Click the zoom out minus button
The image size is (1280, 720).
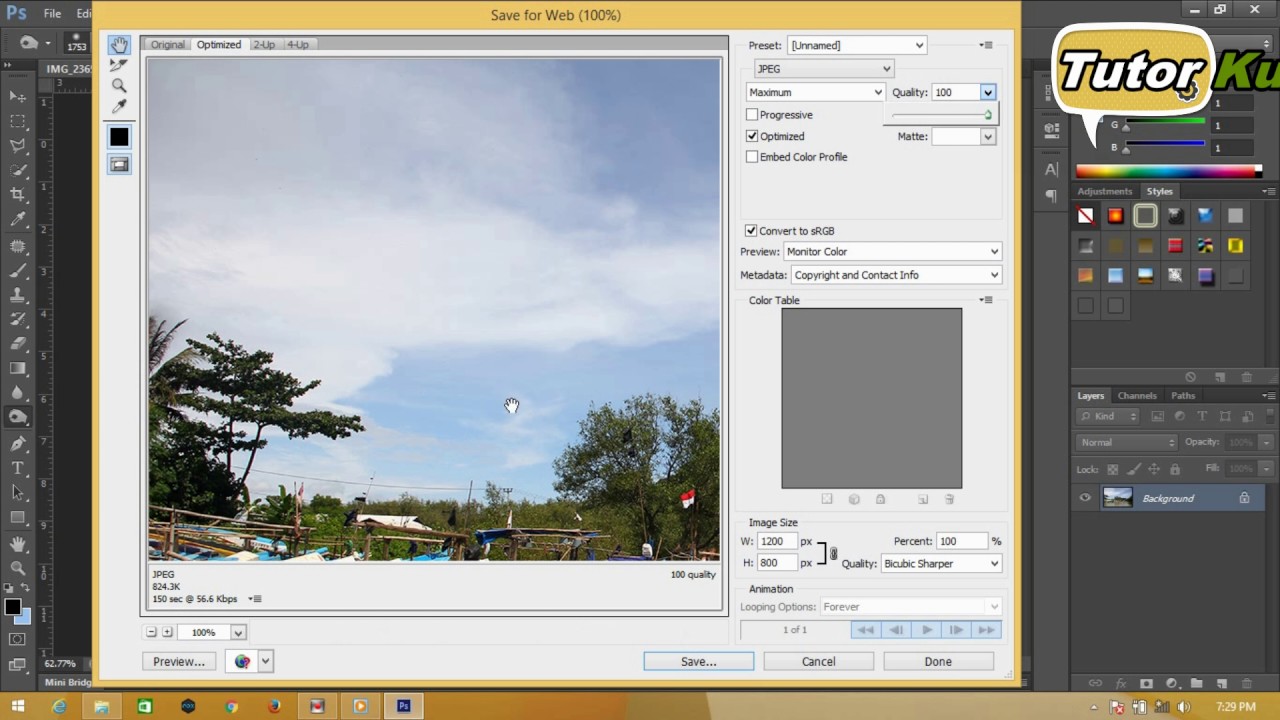coord(151,632)
